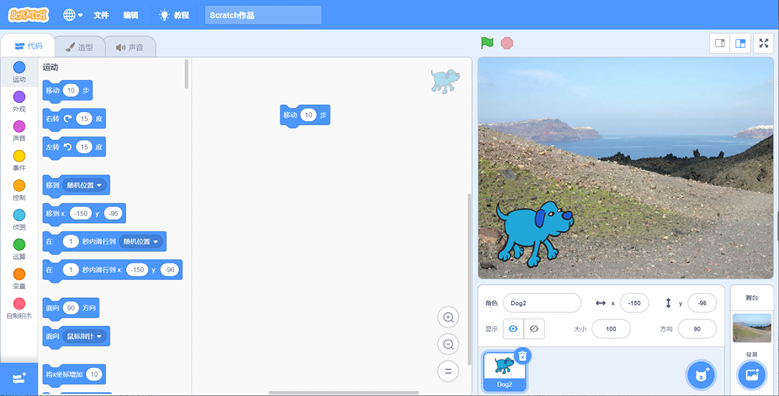The width and height of the screenshot is (779, 396).
Task: Open the language globe menu
Action: (x=73, y=15)
